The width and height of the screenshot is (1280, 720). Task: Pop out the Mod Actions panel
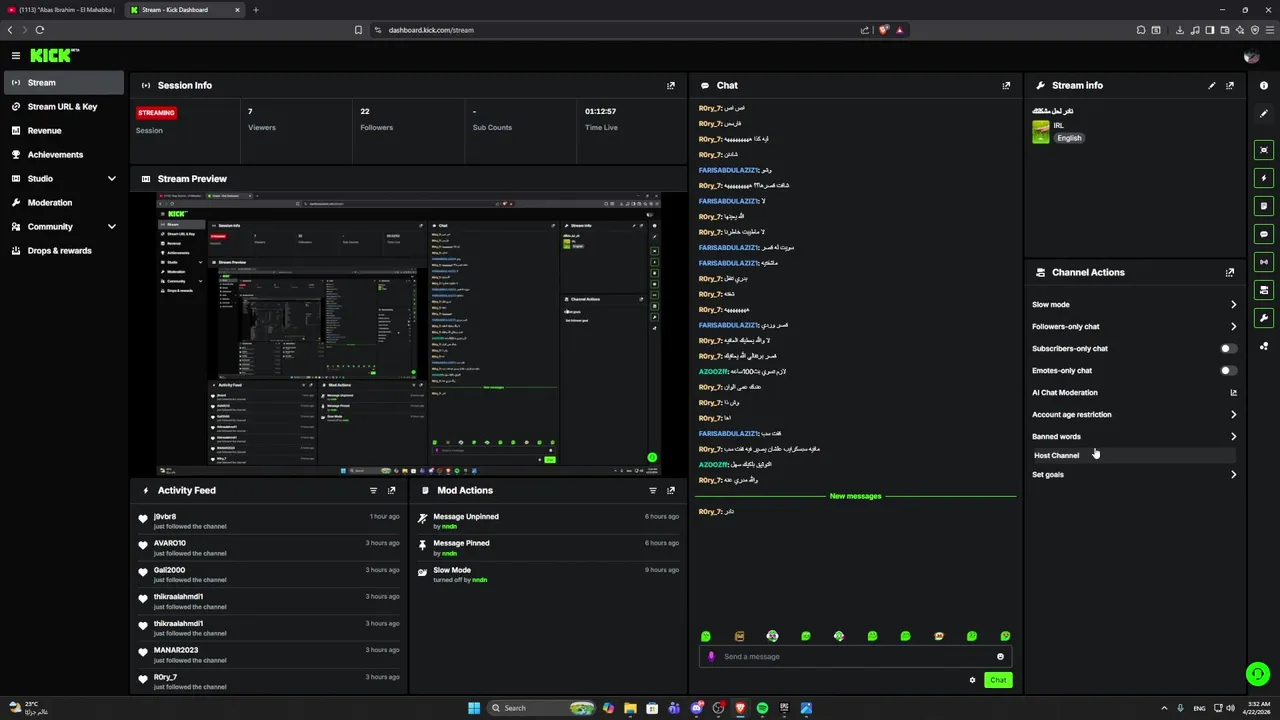coord(671,491)
